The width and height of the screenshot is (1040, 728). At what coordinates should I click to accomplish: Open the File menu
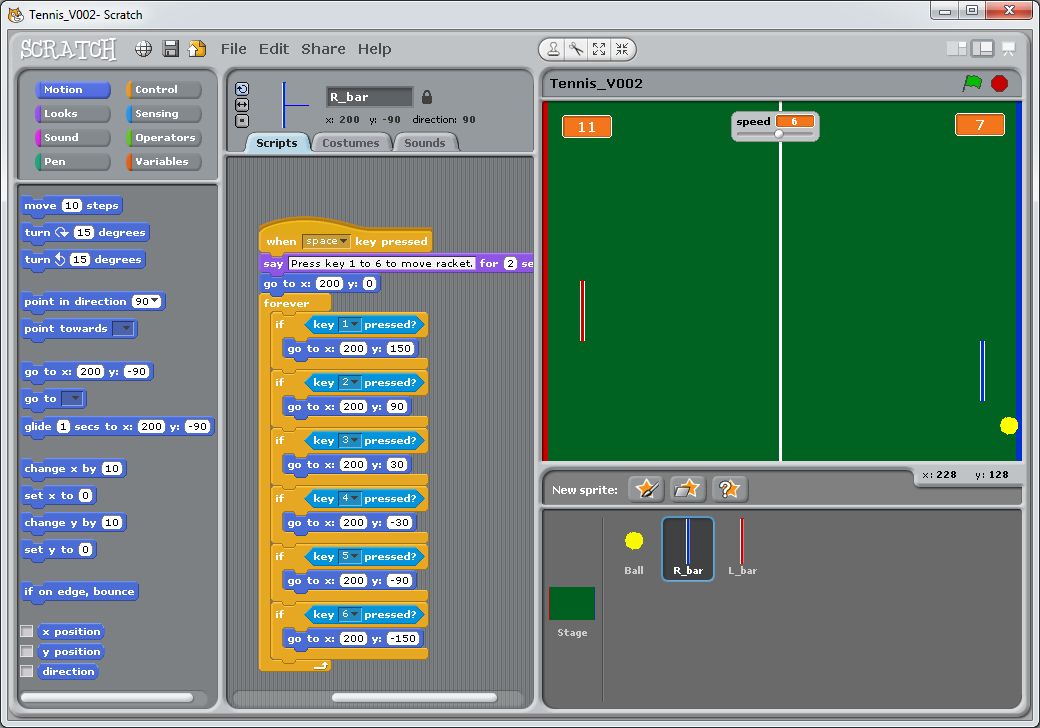233,49
